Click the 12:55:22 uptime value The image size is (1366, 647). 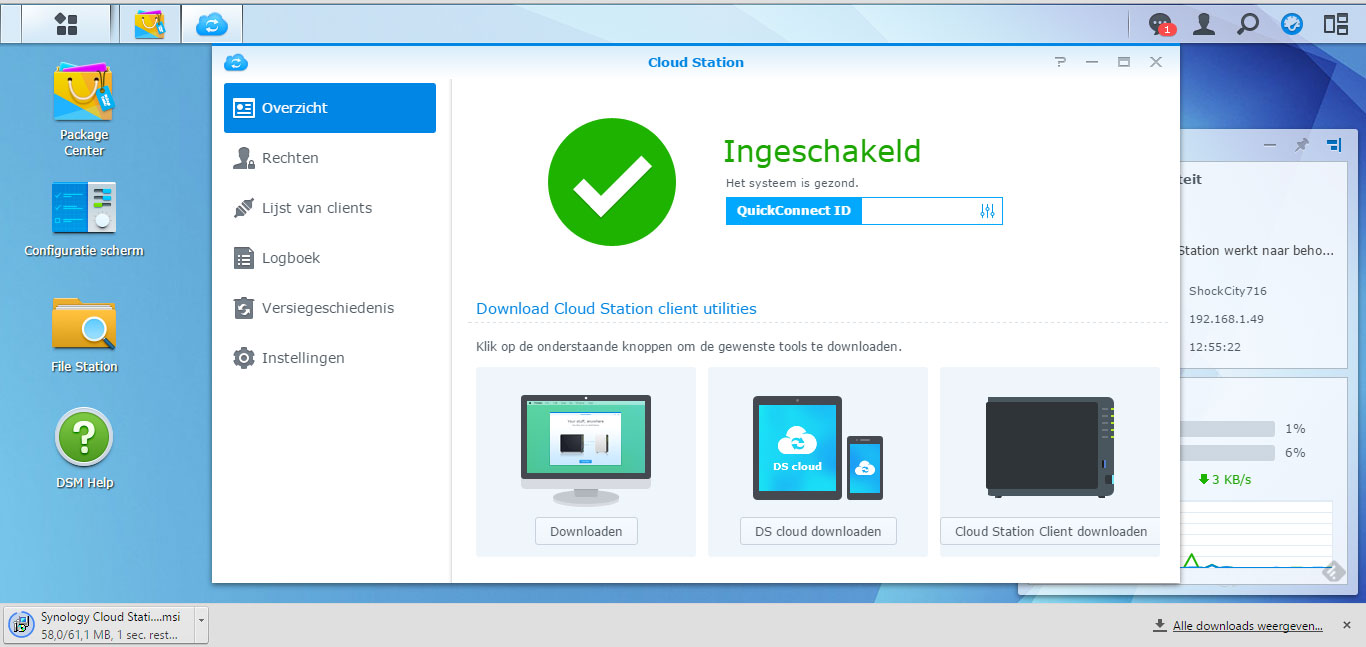tap(1215, 347)
